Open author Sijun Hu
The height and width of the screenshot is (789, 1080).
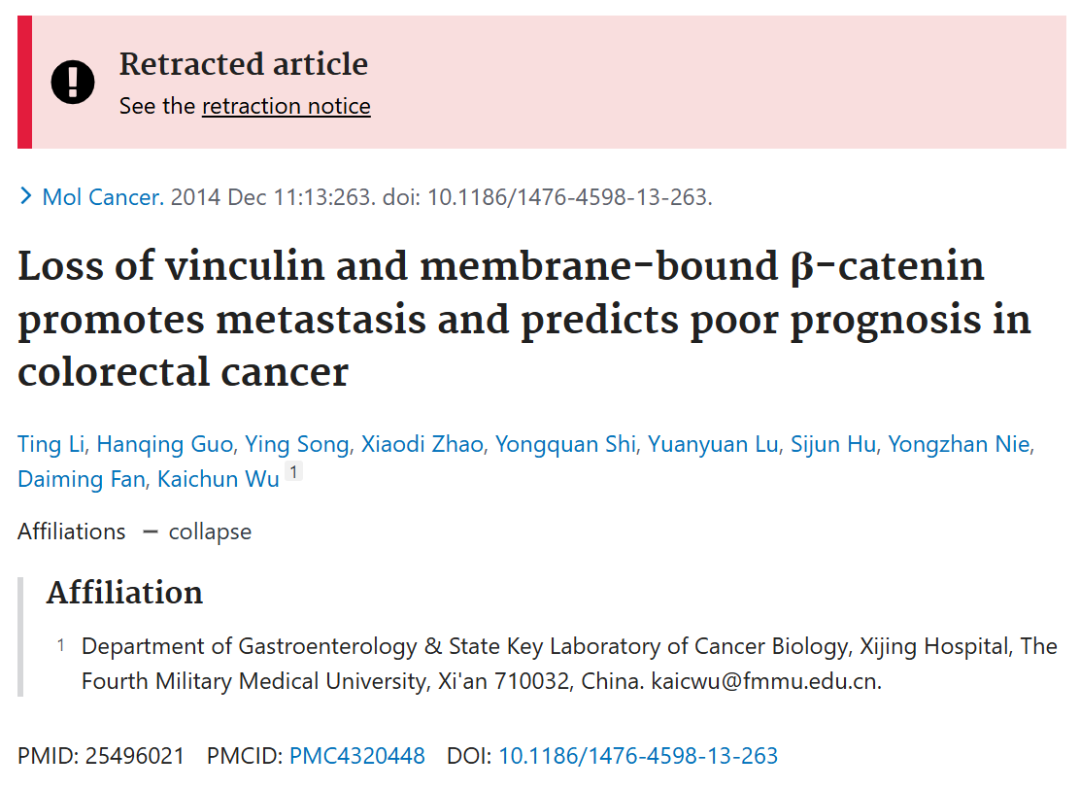click(833, 444)
